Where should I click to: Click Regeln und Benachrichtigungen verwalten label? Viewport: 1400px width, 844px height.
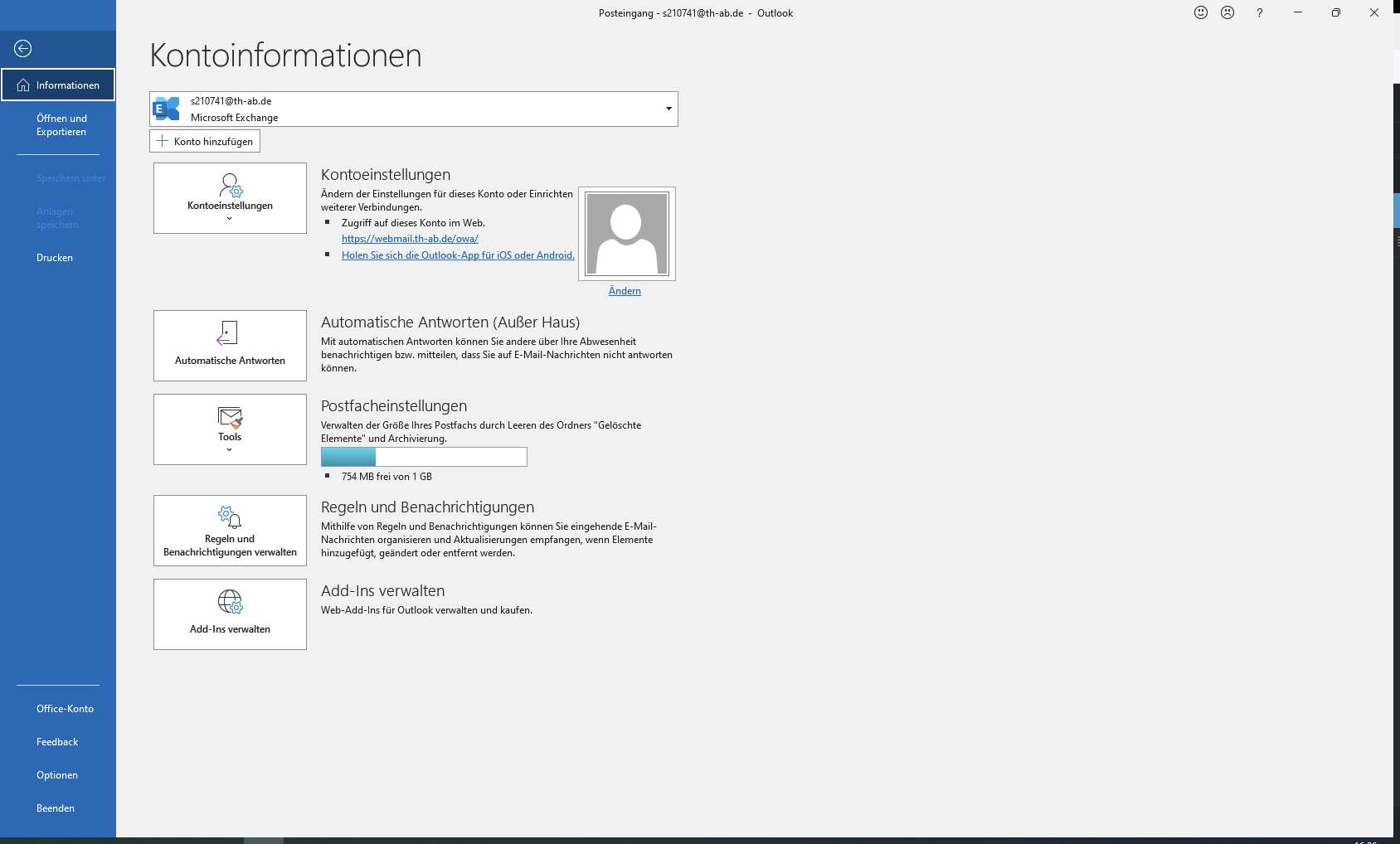230,546
